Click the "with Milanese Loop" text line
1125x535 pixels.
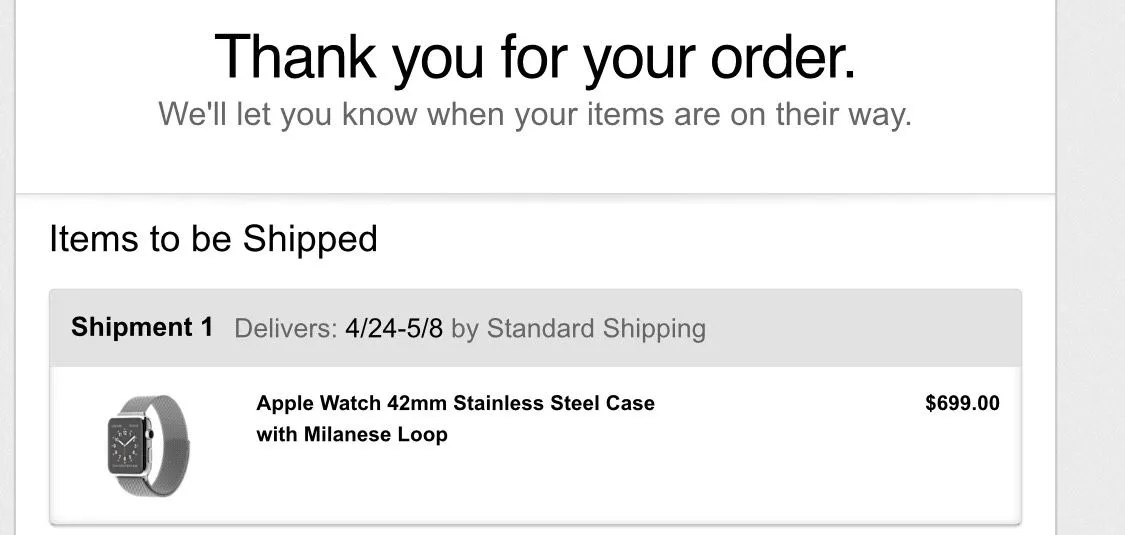coord(352,435)
